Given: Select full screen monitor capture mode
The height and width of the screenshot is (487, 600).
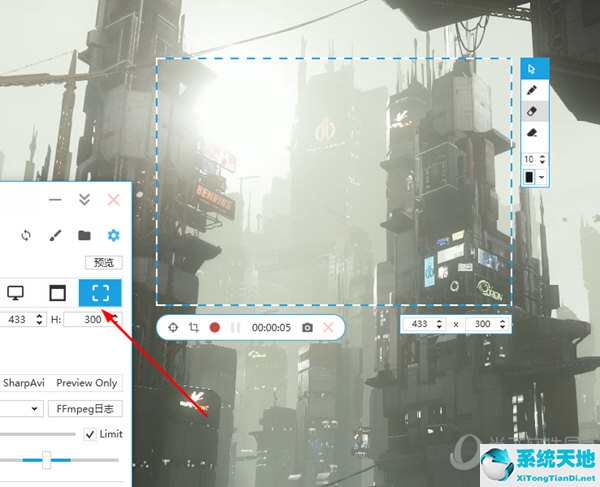Looking at the screenshot, I should (16, 293).
